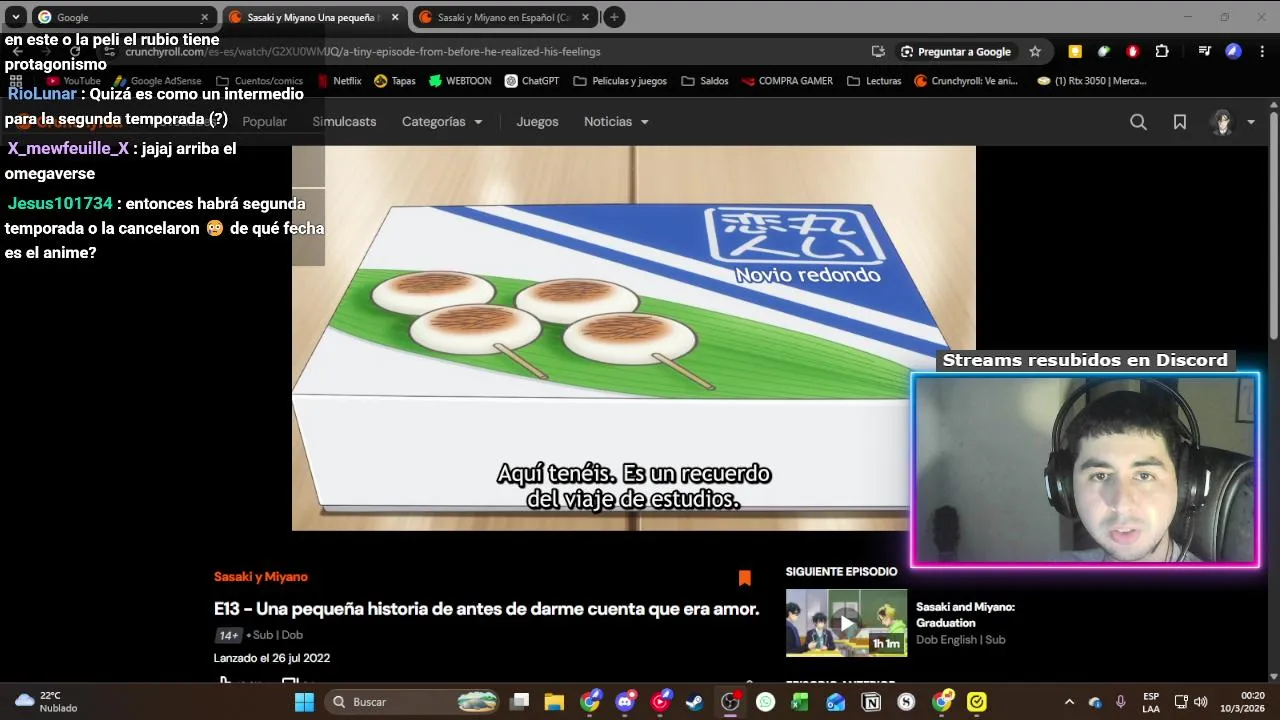This screenshot has height=720, width=1280.
Task: Open the yellow extension icon
Action: click(x=1075, y=52)
